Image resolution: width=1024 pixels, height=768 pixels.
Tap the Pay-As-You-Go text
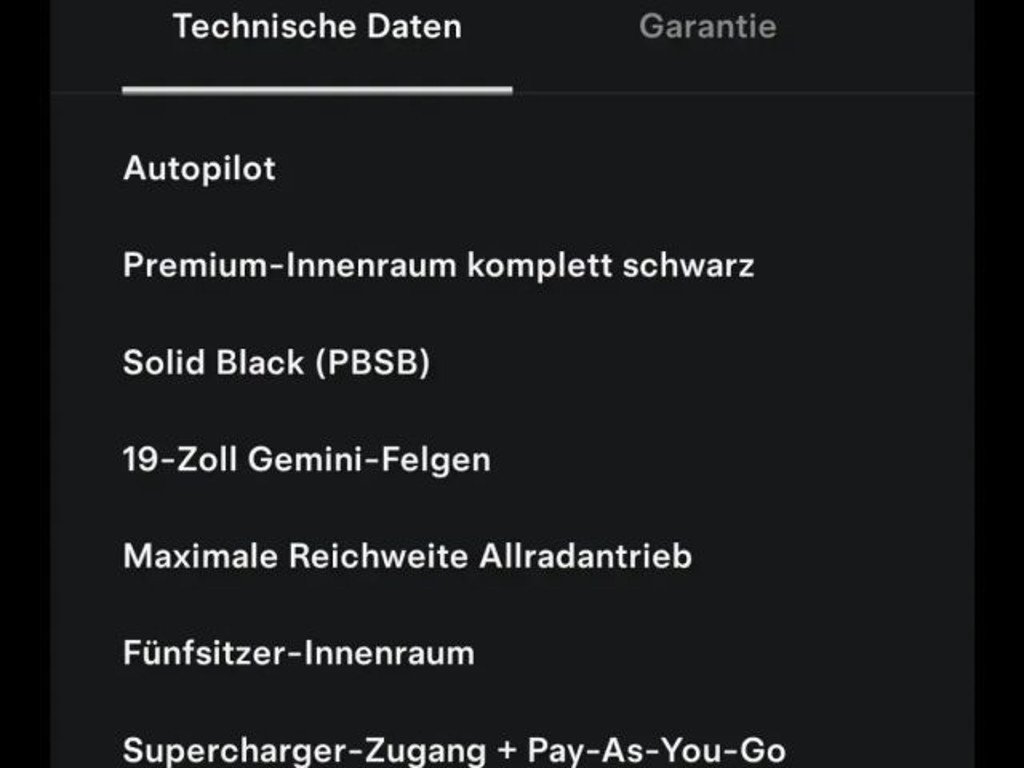point(656,750)
